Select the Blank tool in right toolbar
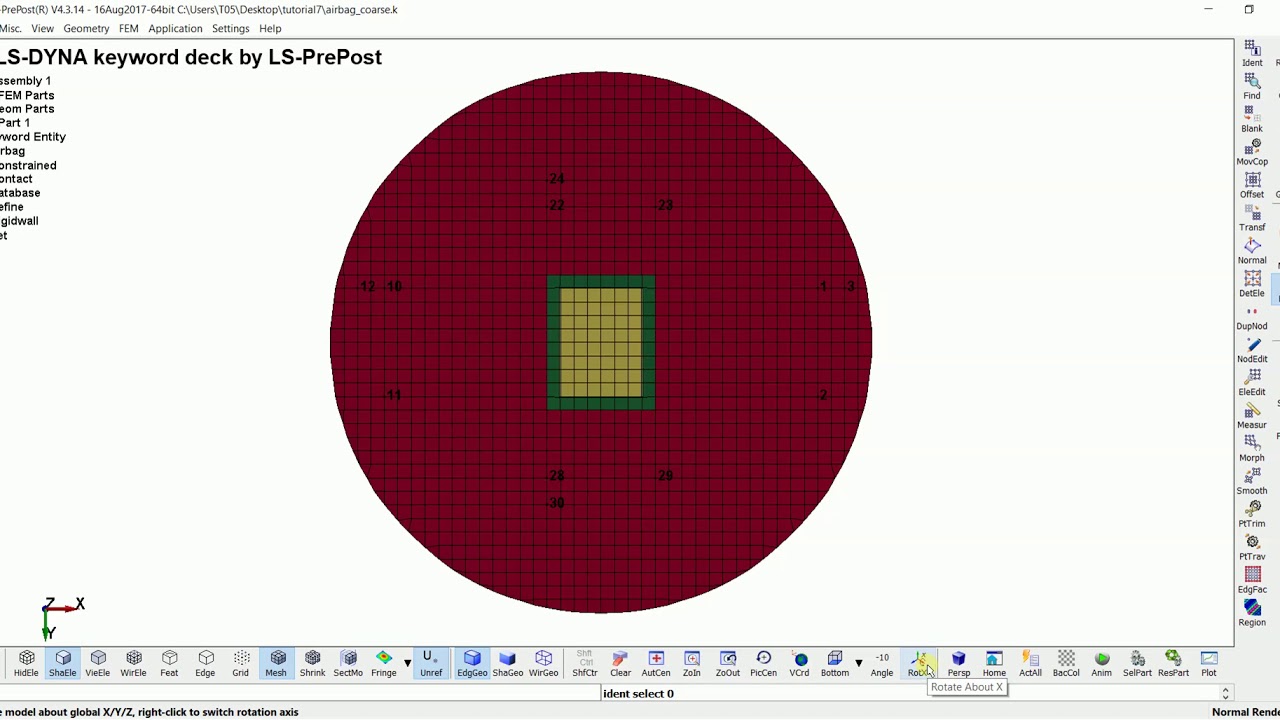Image resolution: width=1280 pixels, height=720 pixels. point(1252,120)
